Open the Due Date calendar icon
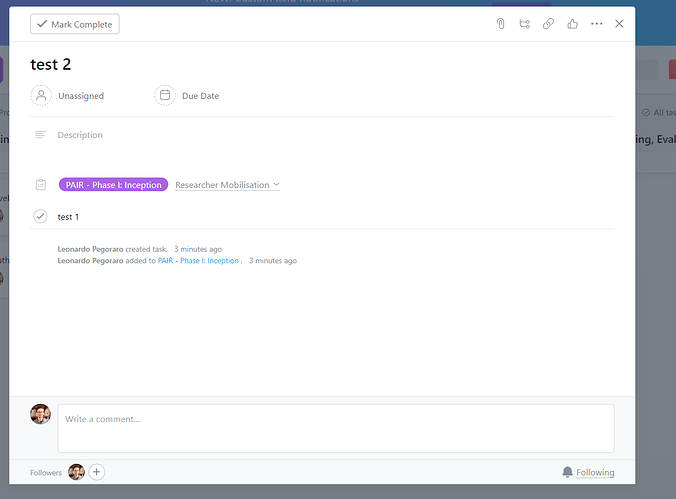This screenshot has height=499, width=676. [165, 95]
